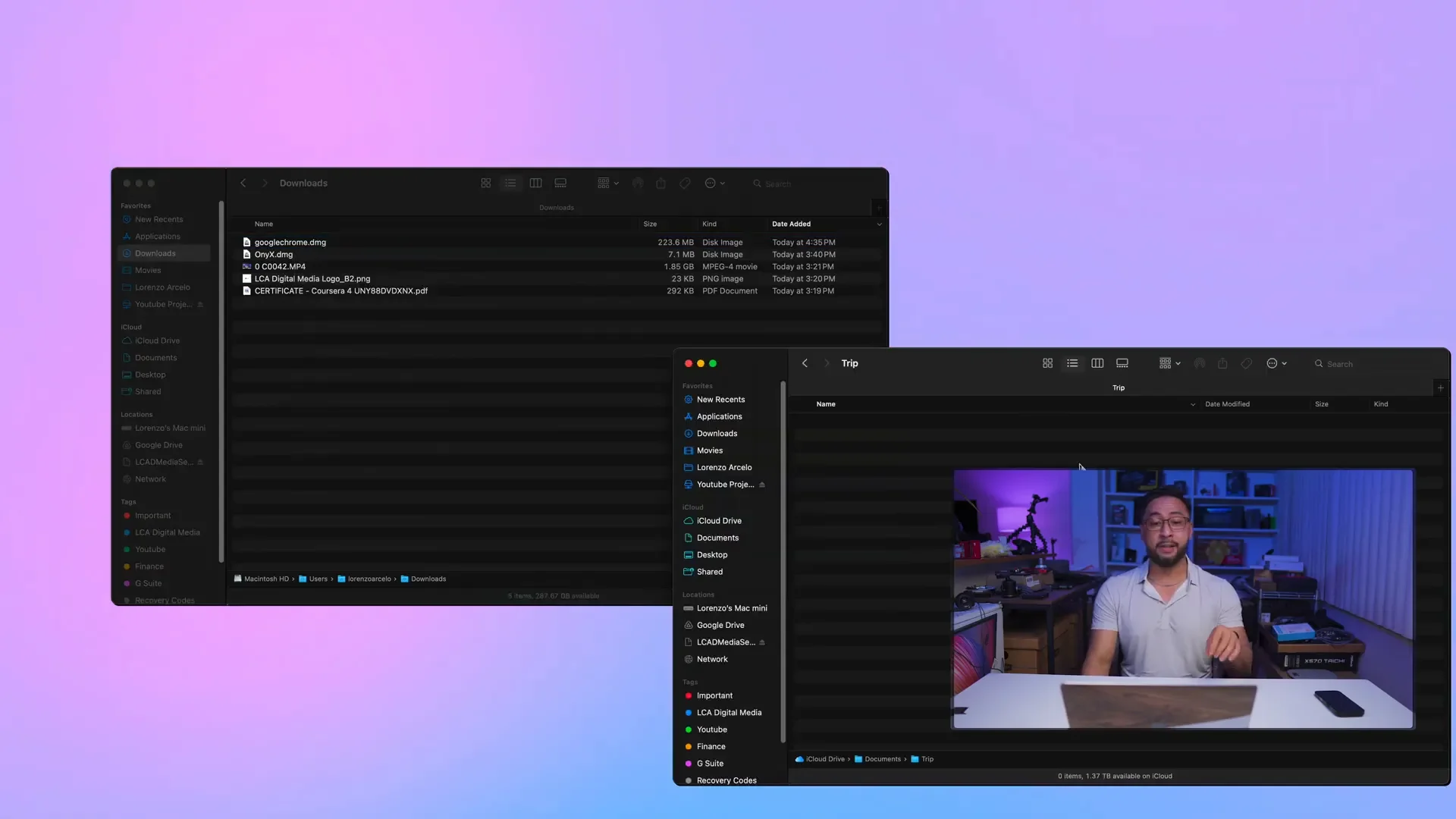The height and width of the screenshot is (819, 1456).
Task: Go back in the Trip window
Action: (805, 363)
